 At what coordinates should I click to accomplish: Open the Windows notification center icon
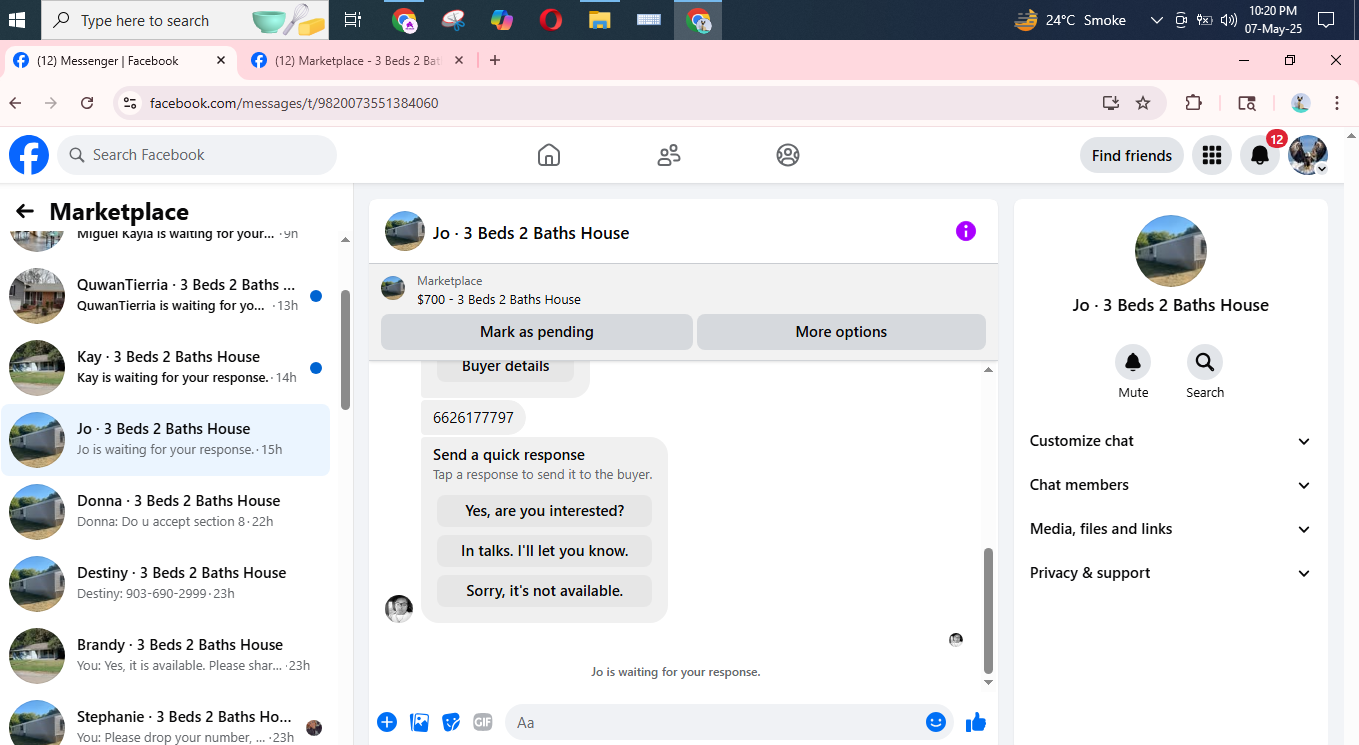(x=1326, y=20)
